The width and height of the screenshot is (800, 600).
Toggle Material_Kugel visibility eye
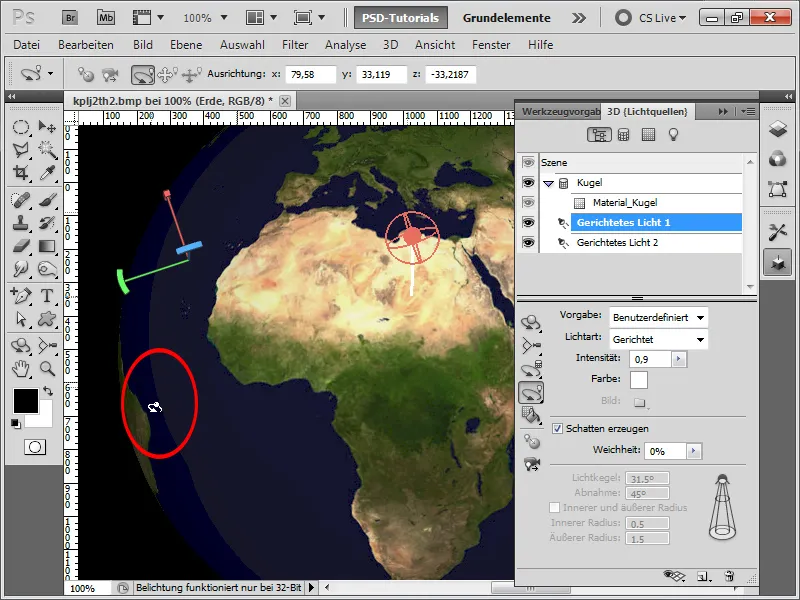click(528, 203)
